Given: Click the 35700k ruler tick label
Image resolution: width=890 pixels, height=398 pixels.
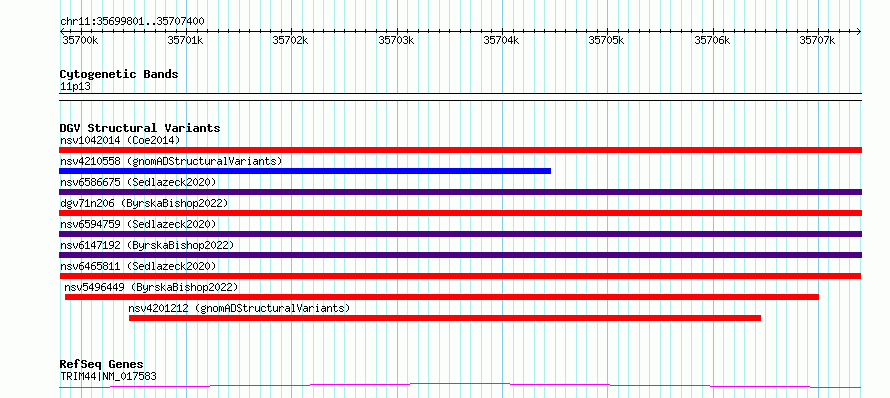Looking at the screenshot, I should (x=80, y=40).
